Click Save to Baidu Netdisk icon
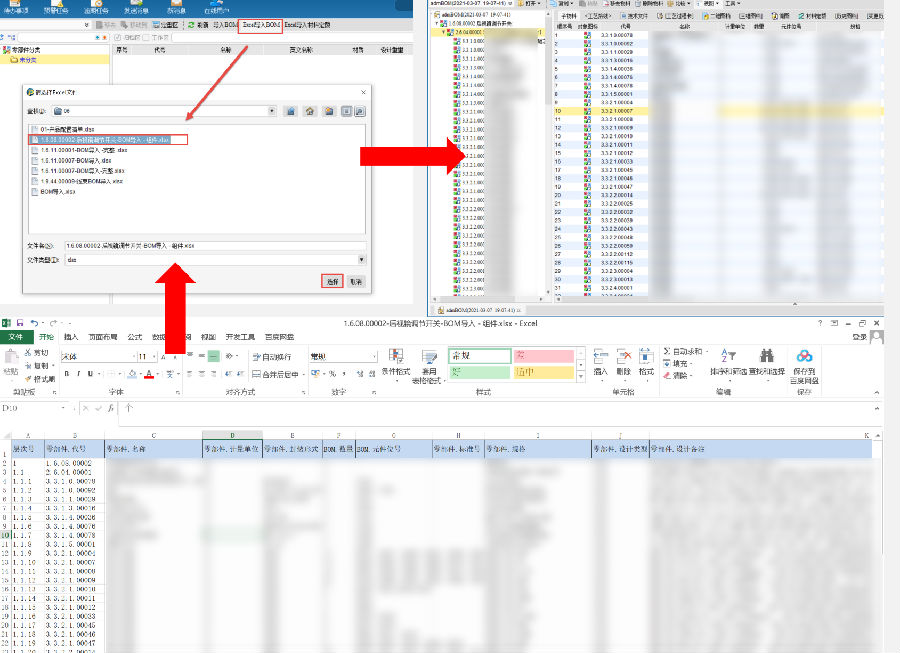 (804, 357)
